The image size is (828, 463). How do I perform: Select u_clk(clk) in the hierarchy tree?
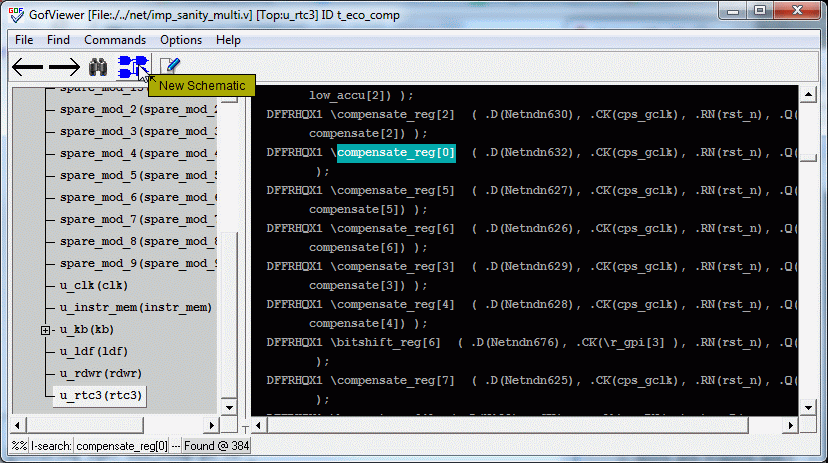pyautogui.click(x=93, y=285)
